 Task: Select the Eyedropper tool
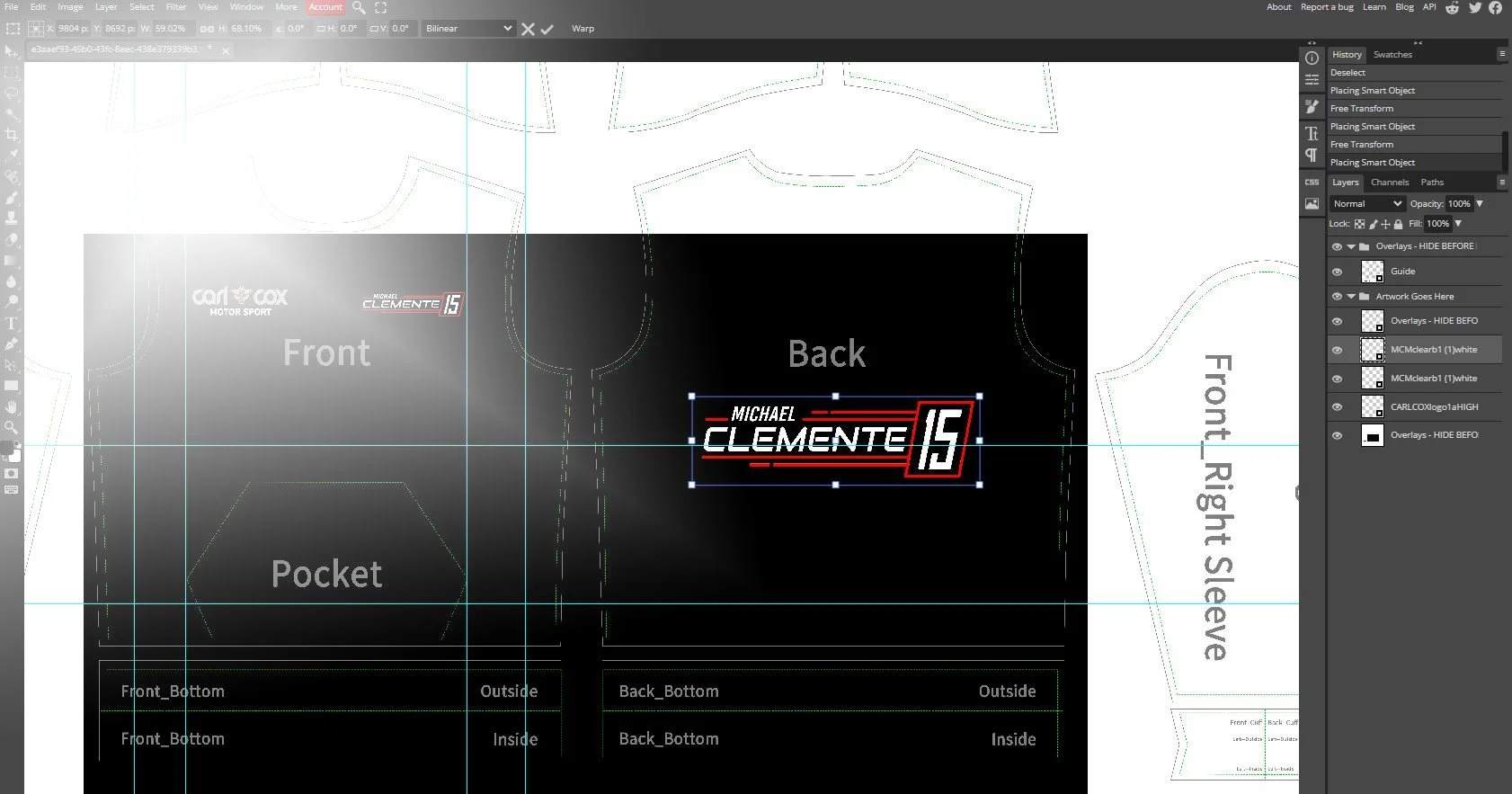click(12, 156)
